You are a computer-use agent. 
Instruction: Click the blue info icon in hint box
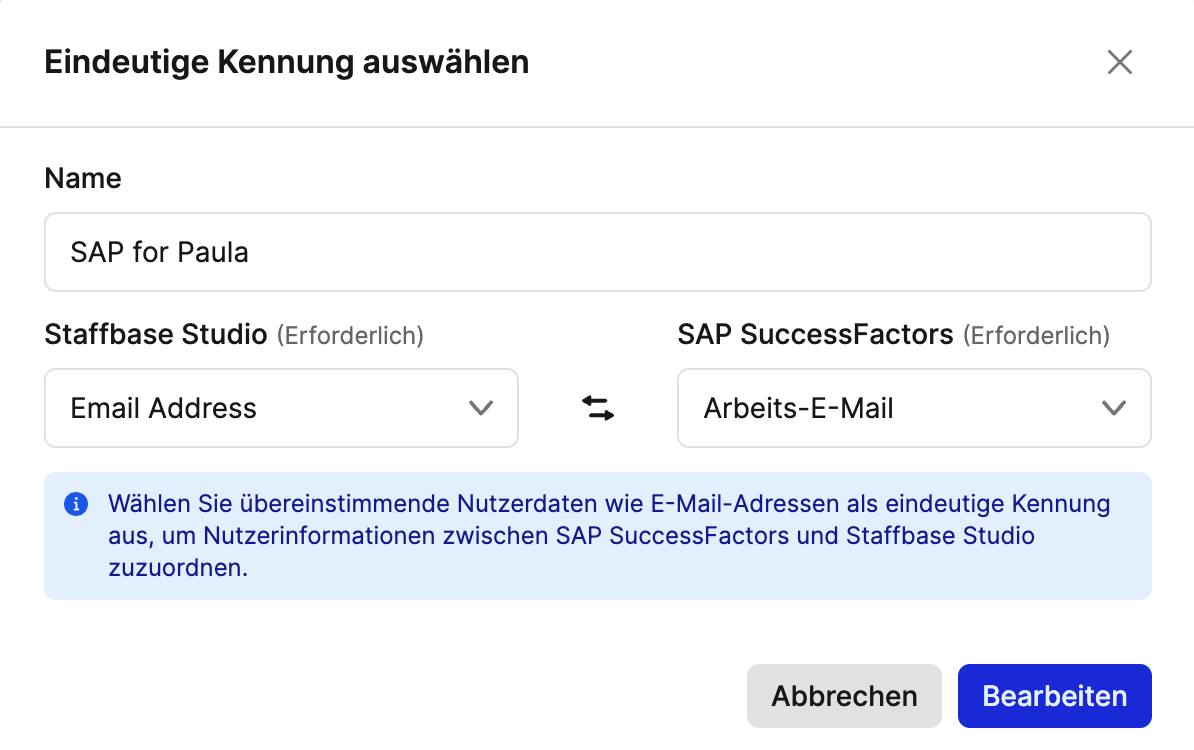pos(76,504)
